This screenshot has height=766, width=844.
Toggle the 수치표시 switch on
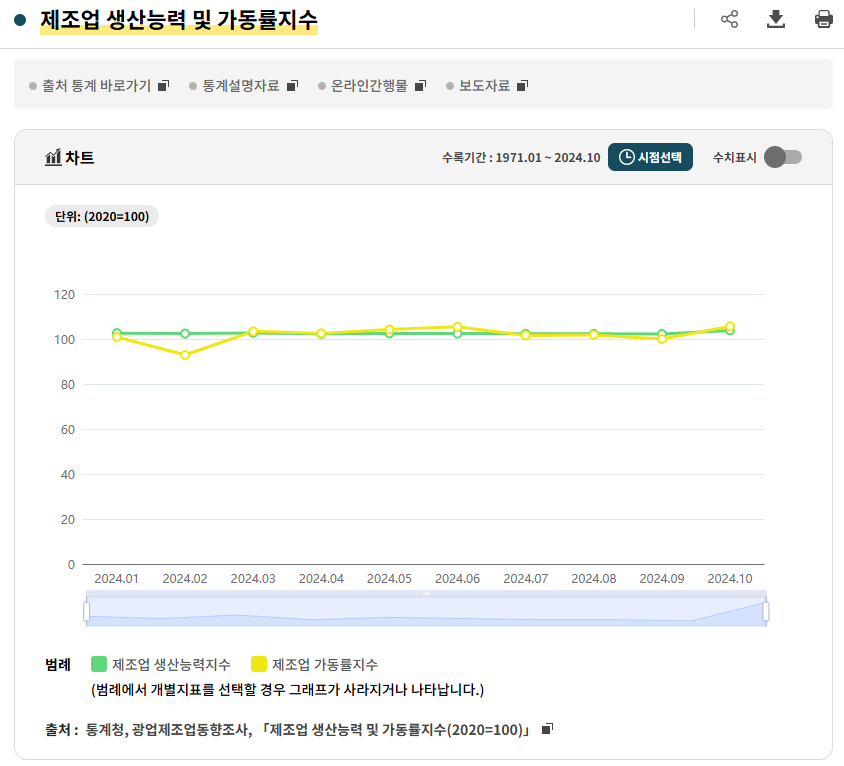(783, 157)
